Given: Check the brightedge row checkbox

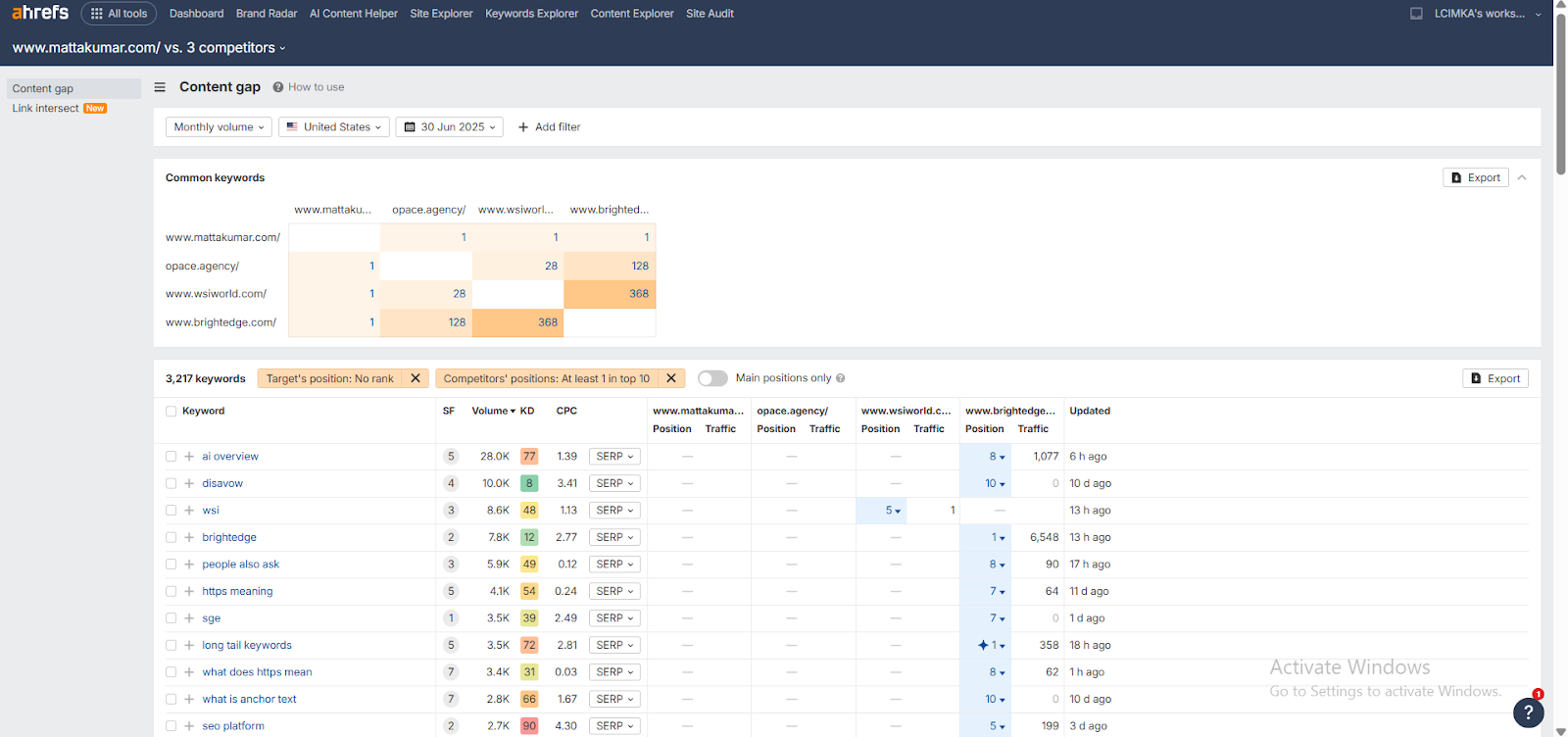Looking at the screenshot, I should tap(171, 537).
